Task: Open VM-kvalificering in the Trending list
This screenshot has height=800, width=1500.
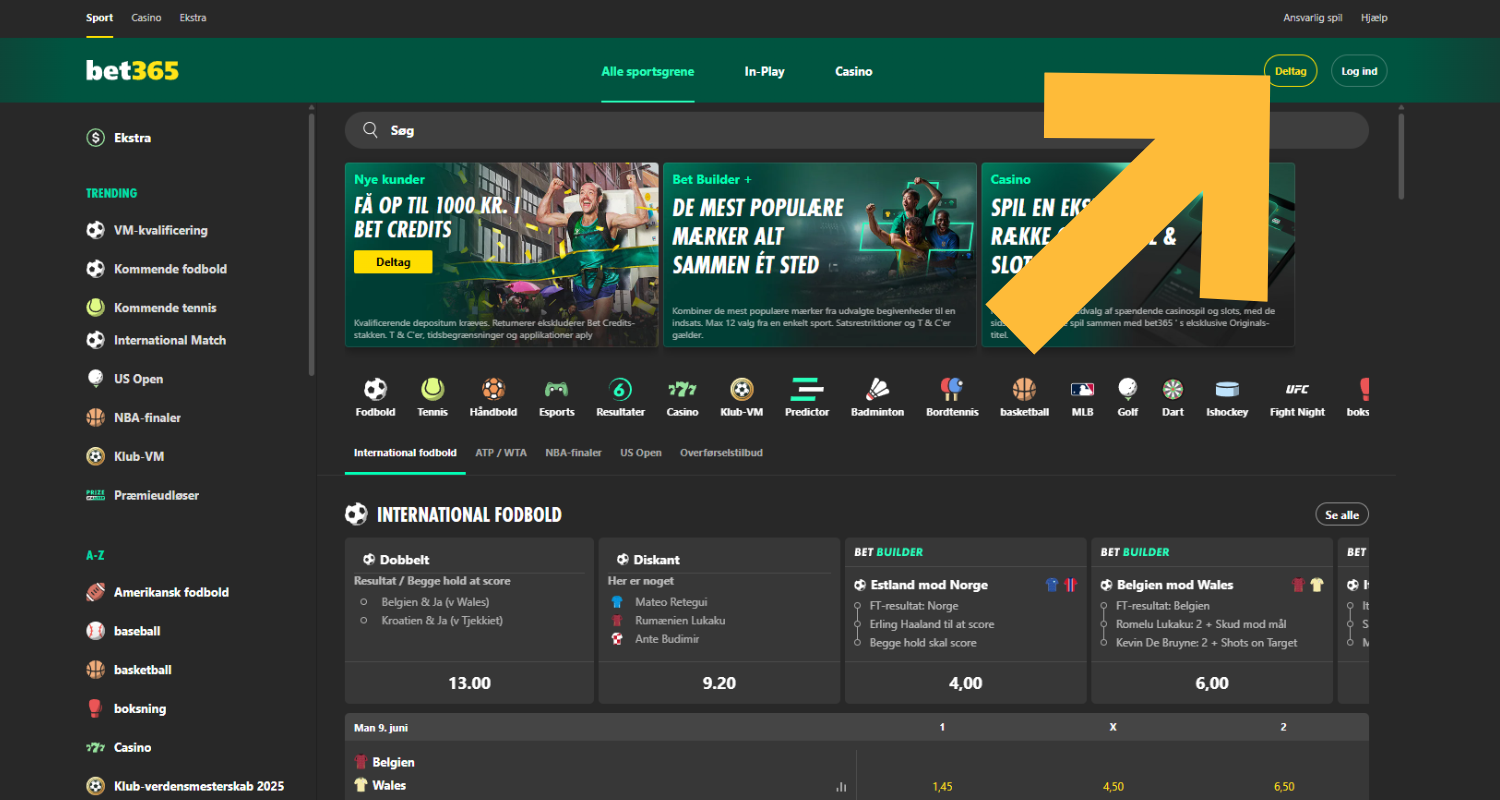Action: click(x=147, y=230)
